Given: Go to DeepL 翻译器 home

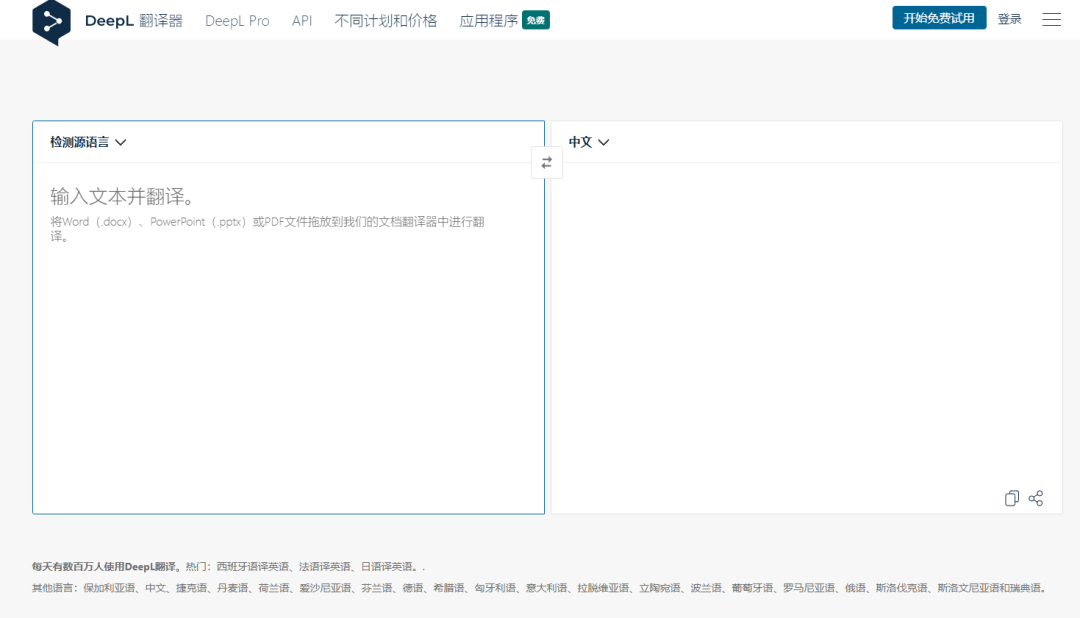Looking at the screenshot, I should click(134, 21).
